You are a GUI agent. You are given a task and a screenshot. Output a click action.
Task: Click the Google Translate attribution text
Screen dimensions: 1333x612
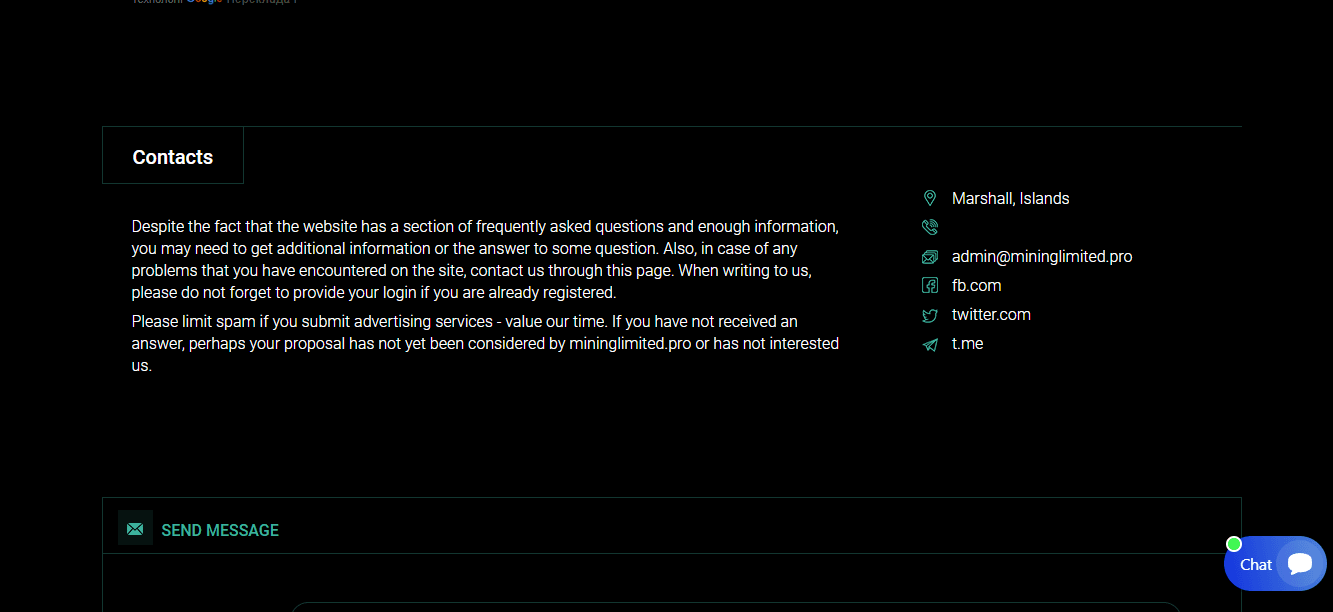[215, 2]
